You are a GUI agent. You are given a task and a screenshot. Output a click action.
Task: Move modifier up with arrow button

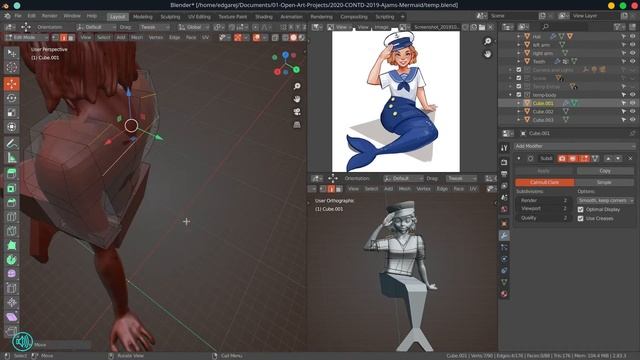click(x=608, y=158)
